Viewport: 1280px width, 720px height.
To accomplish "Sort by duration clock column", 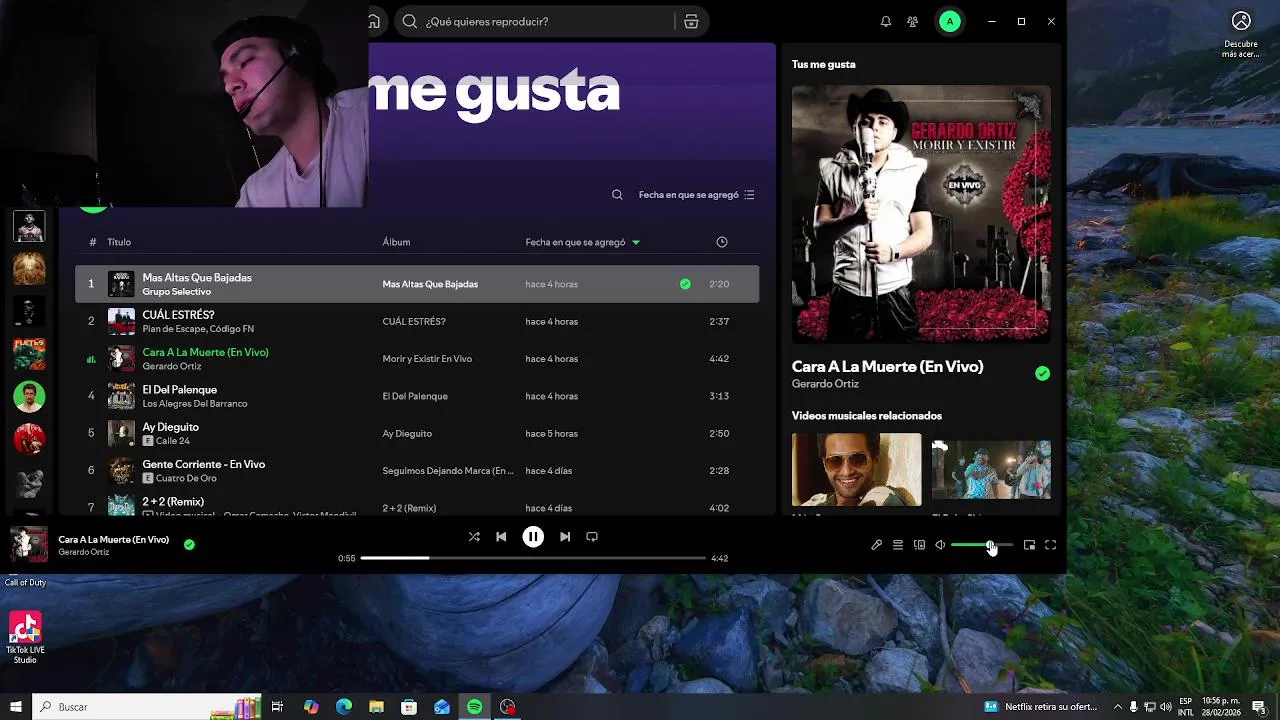I will pyautogui.click(x=722, y=242).
